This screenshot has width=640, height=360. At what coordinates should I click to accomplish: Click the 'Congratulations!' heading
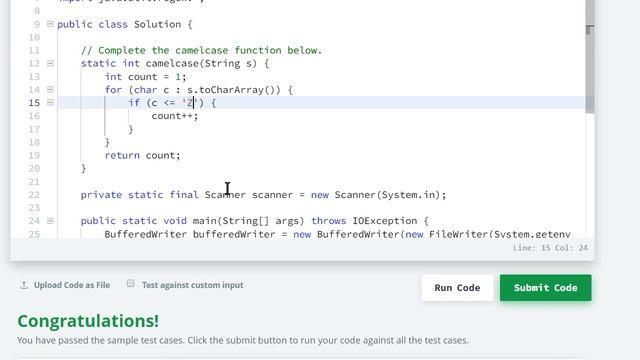[x=88, y=321]
